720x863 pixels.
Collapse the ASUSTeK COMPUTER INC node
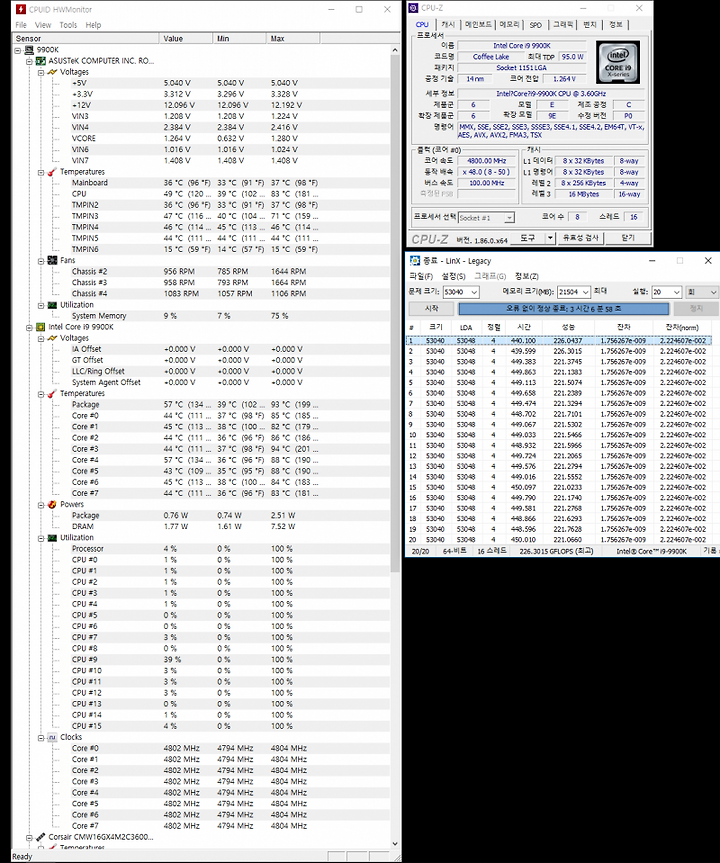29,61
